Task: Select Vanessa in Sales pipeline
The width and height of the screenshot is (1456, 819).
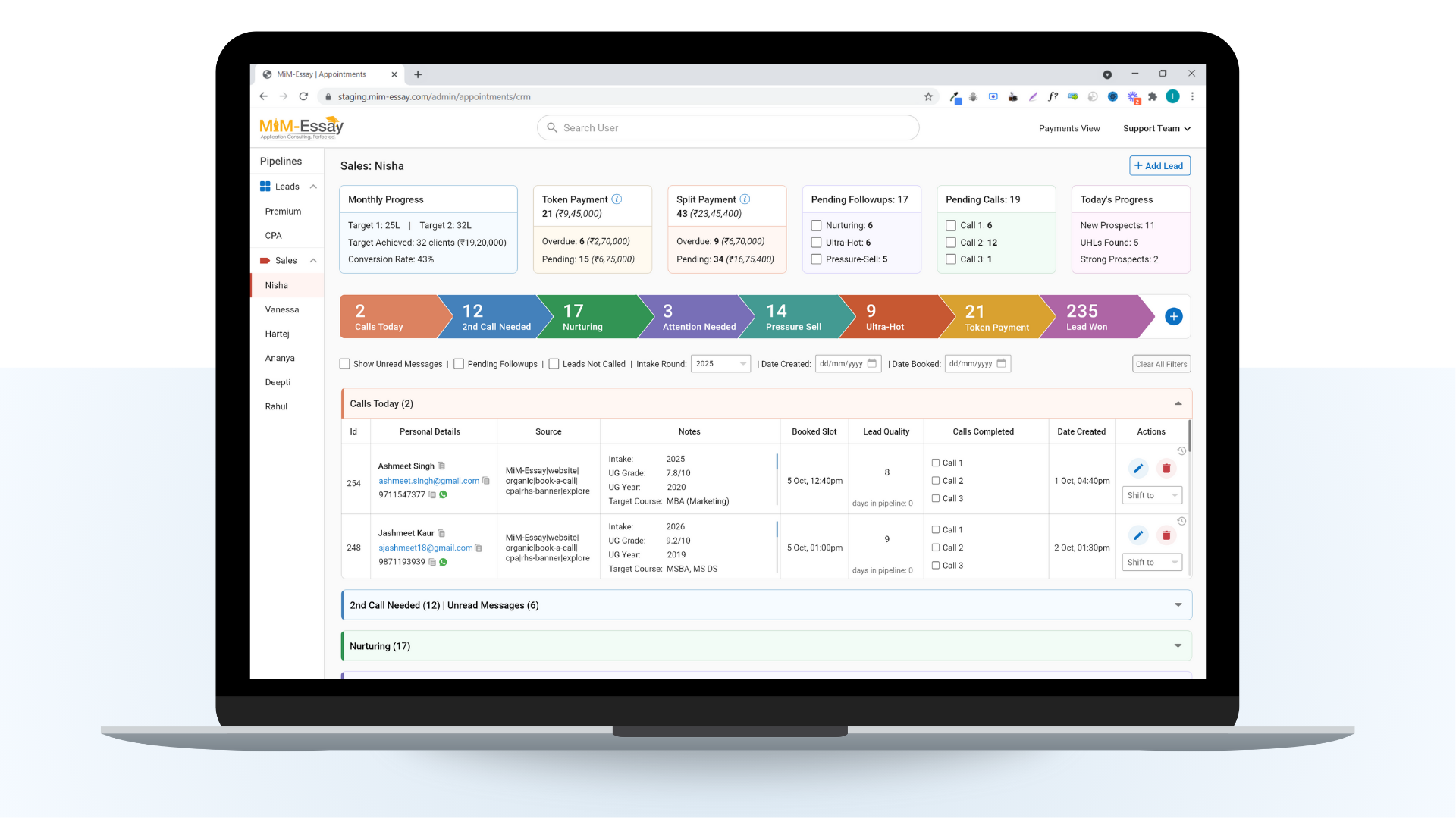Action: click(x=282, y=309)
